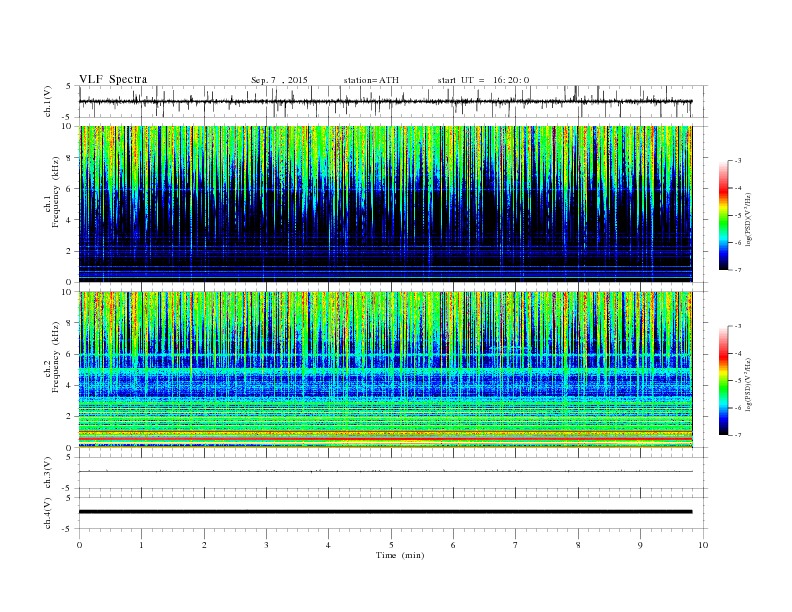Click the ch.2 "Frequency (kHz)" axis label
Screen dimensions: 792x612
(x=56, y=358)
